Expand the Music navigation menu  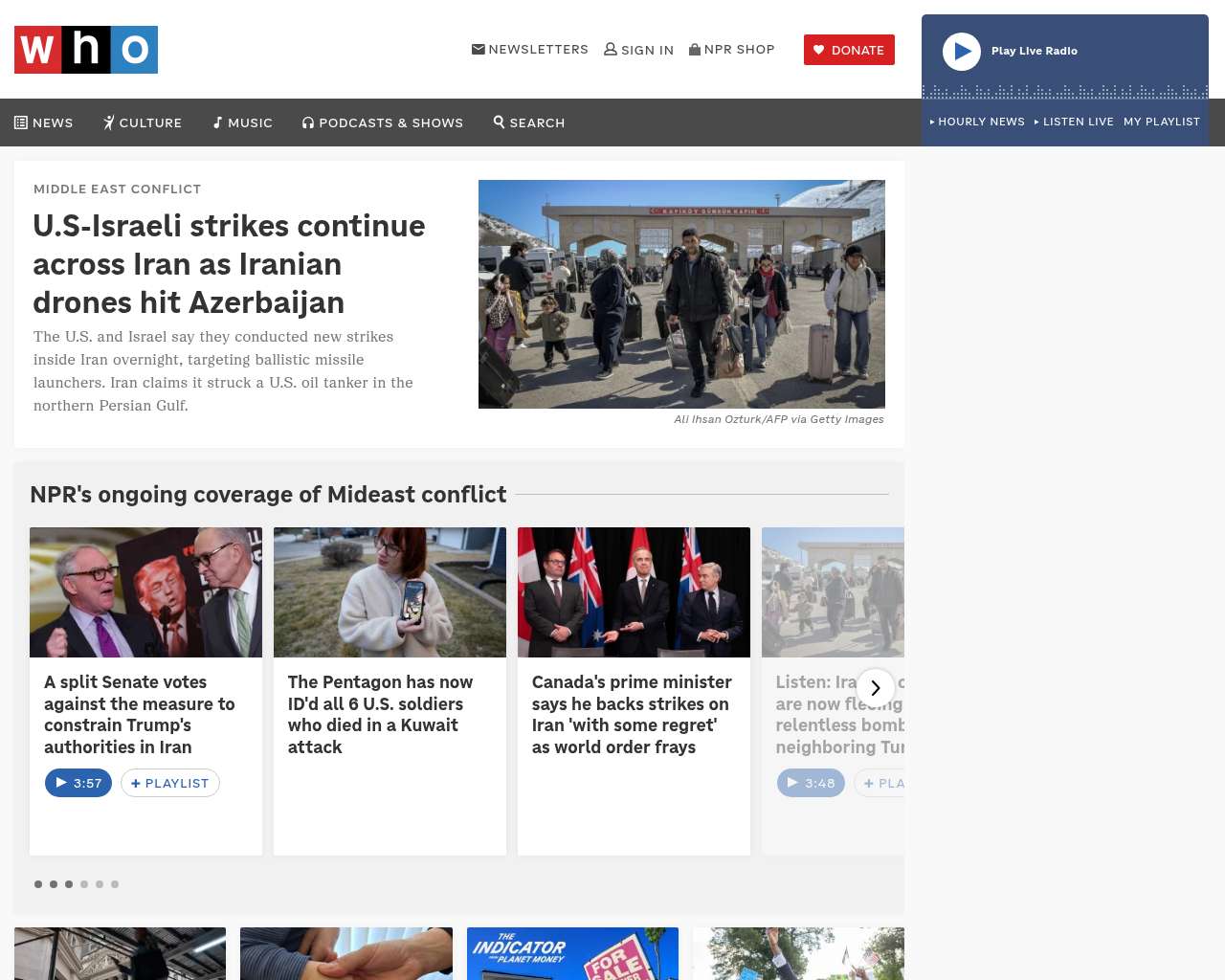pyautogui.click(x=243, y=122)
